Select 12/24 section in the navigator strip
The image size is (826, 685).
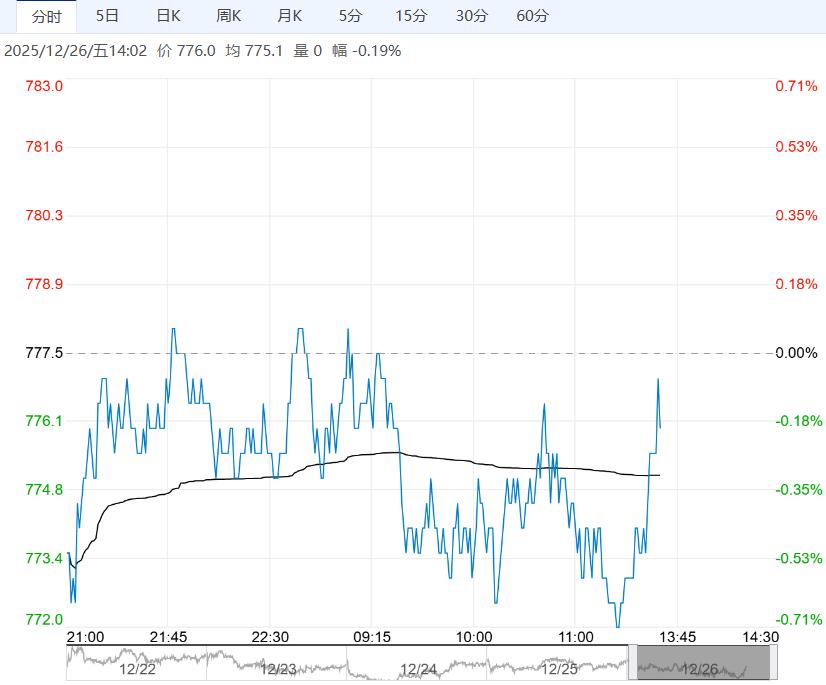(x=418, y=669)
